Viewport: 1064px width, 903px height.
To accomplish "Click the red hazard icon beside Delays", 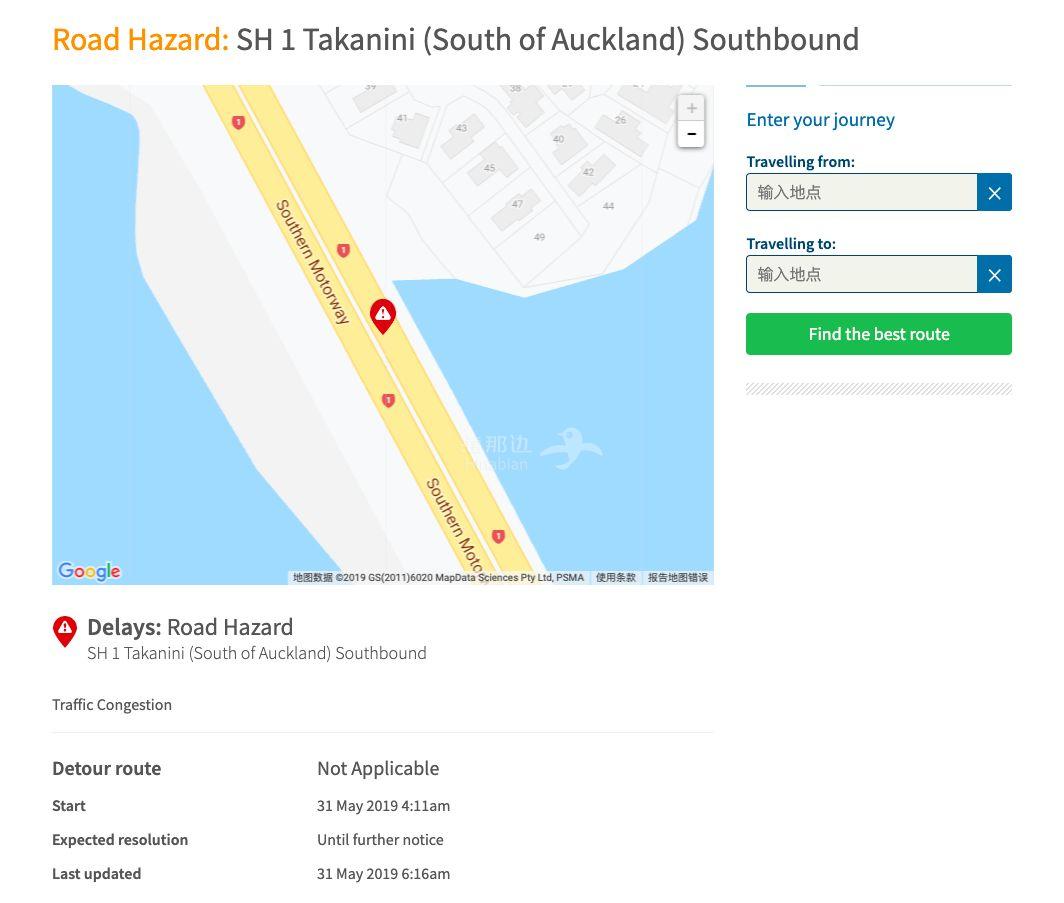I will [x=65, y=630].
